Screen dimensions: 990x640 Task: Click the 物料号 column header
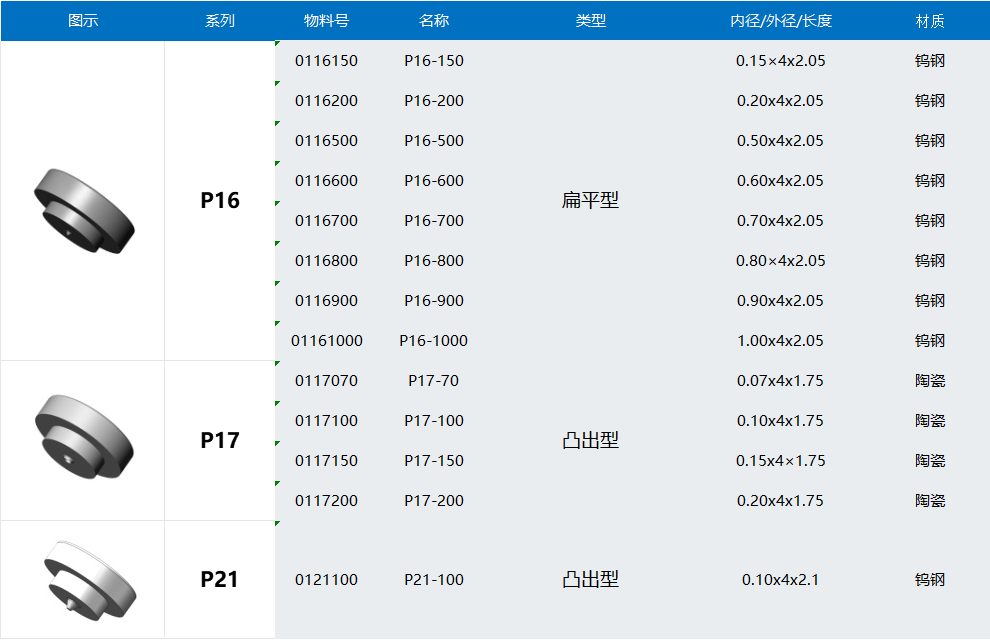326,21
